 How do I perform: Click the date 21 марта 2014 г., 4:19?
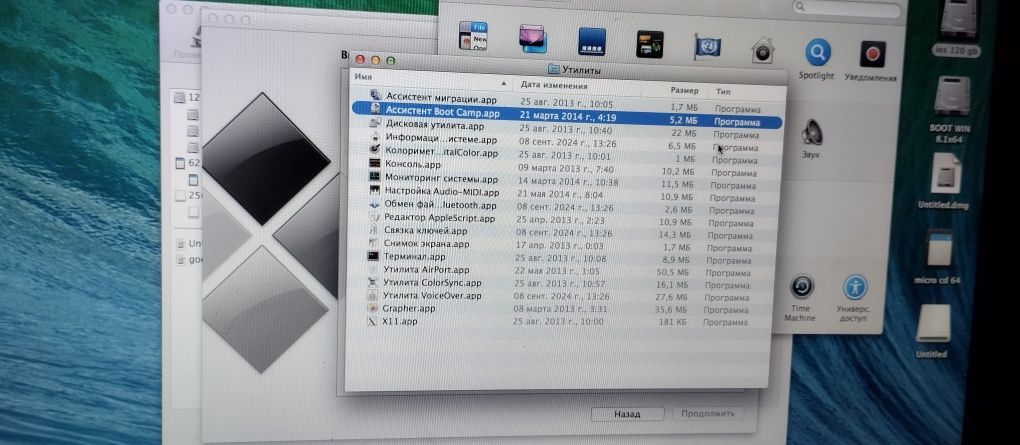point(567,117)
